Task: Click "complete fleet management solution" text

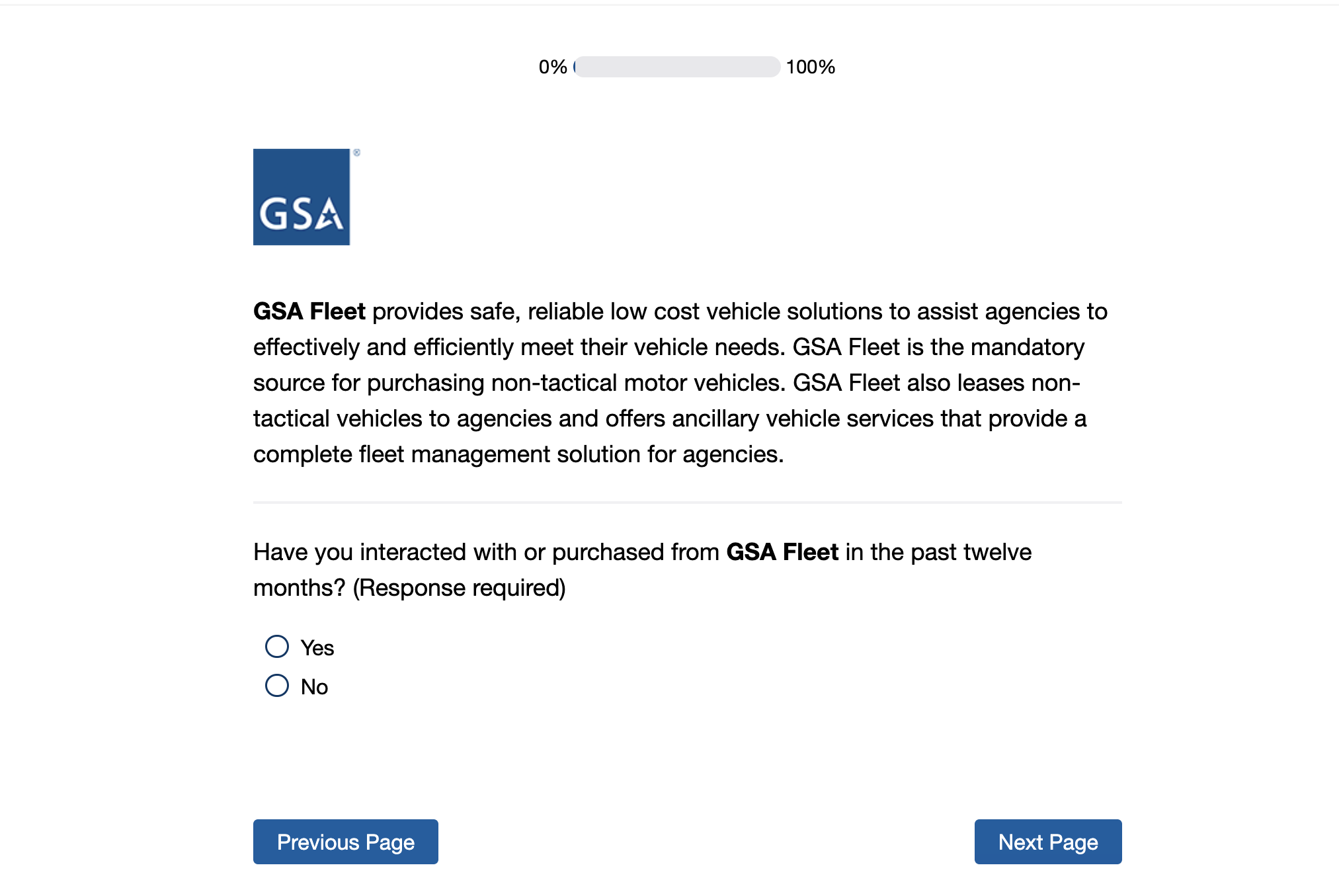Action: coord(447,454)
